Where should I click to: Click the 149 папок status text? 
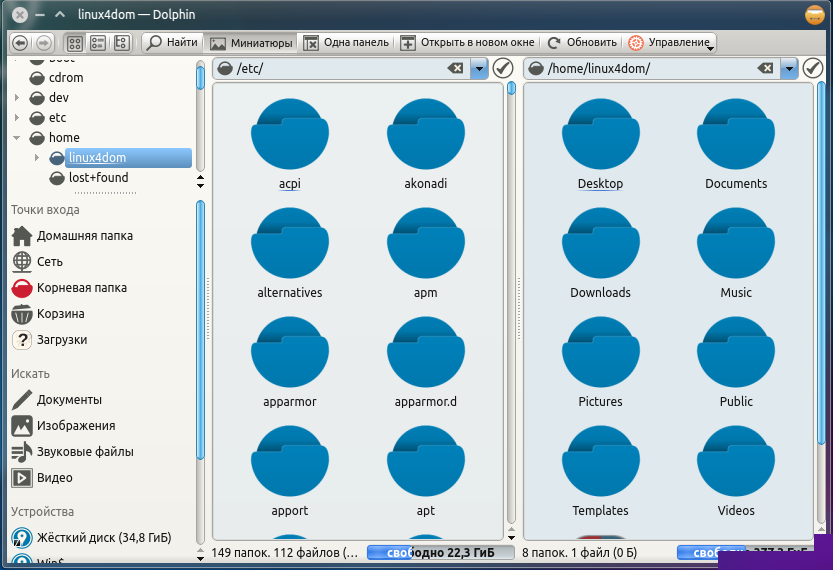click(284, 553)
